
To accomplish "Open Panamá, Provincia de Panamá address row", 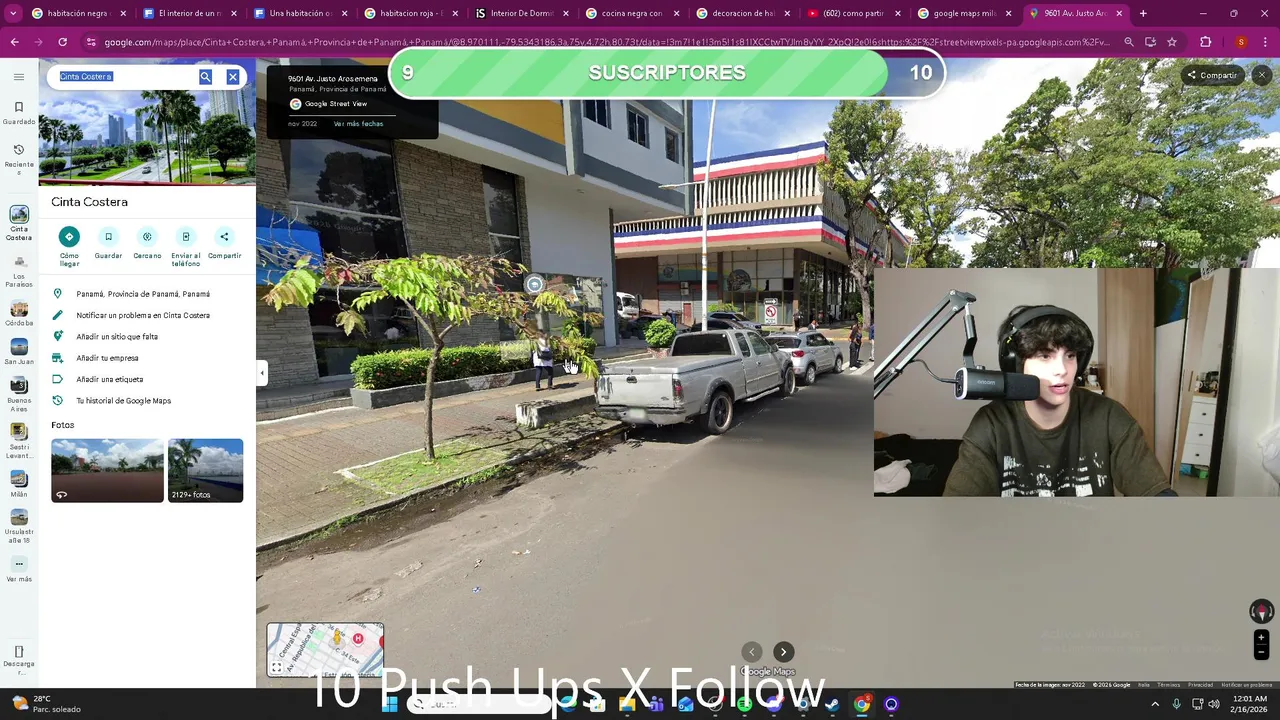I will pyautogui.click(x=147, y=294).
